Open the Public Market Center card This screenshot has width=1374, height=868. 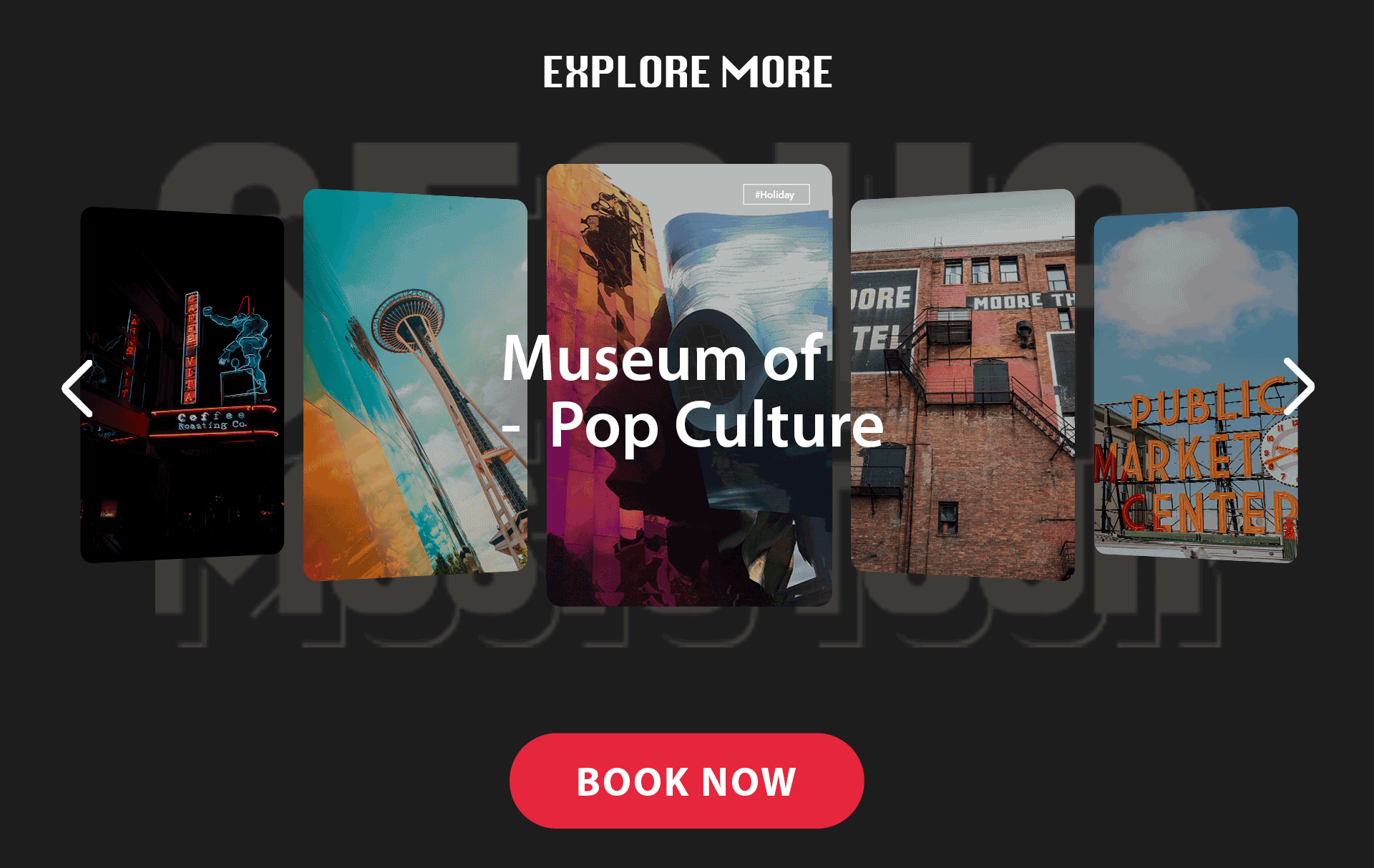click(1196, 384)
